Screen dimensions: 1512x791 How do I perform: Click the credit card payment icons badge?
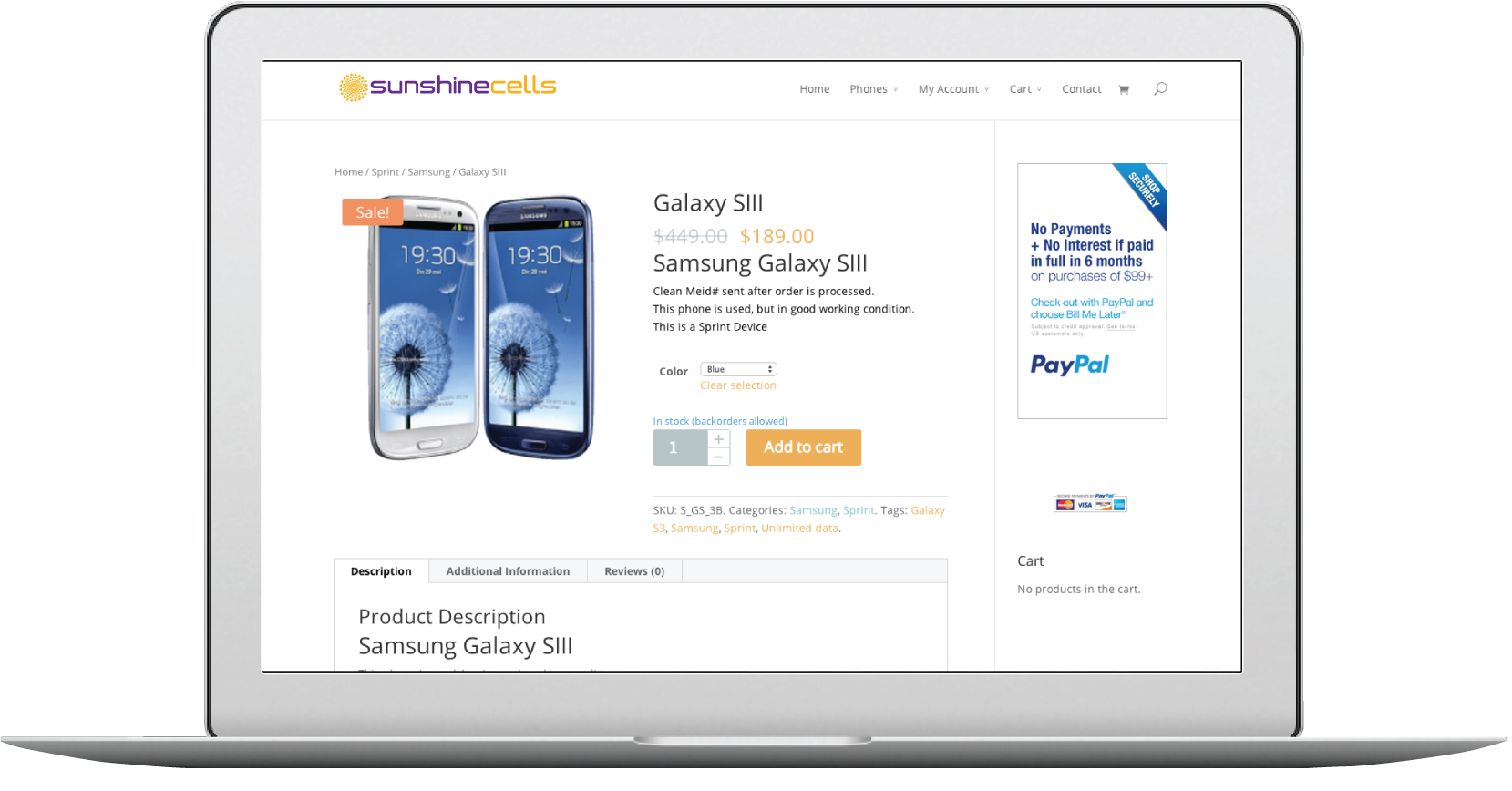click(x=1091, y=503)
